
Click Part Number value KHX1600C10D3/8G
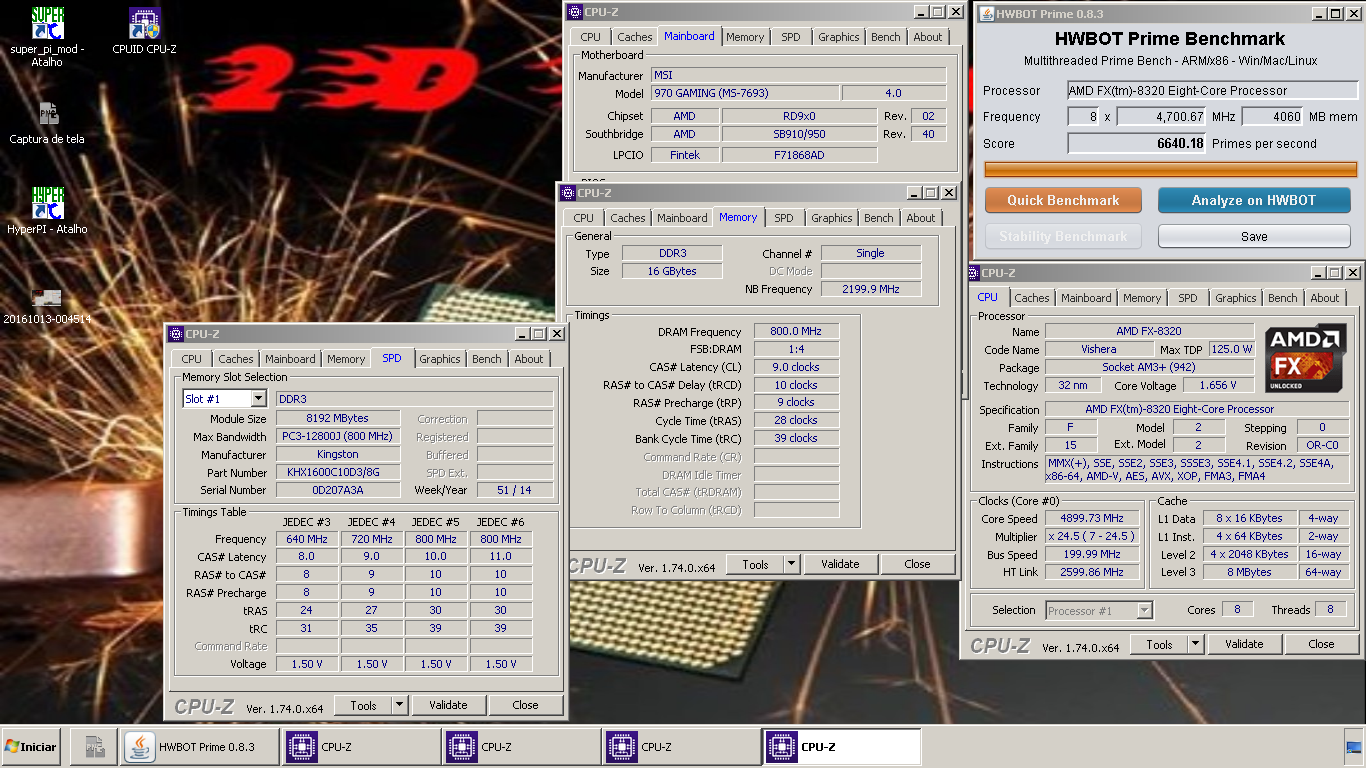pyautogui.click(x=338, y=472)
